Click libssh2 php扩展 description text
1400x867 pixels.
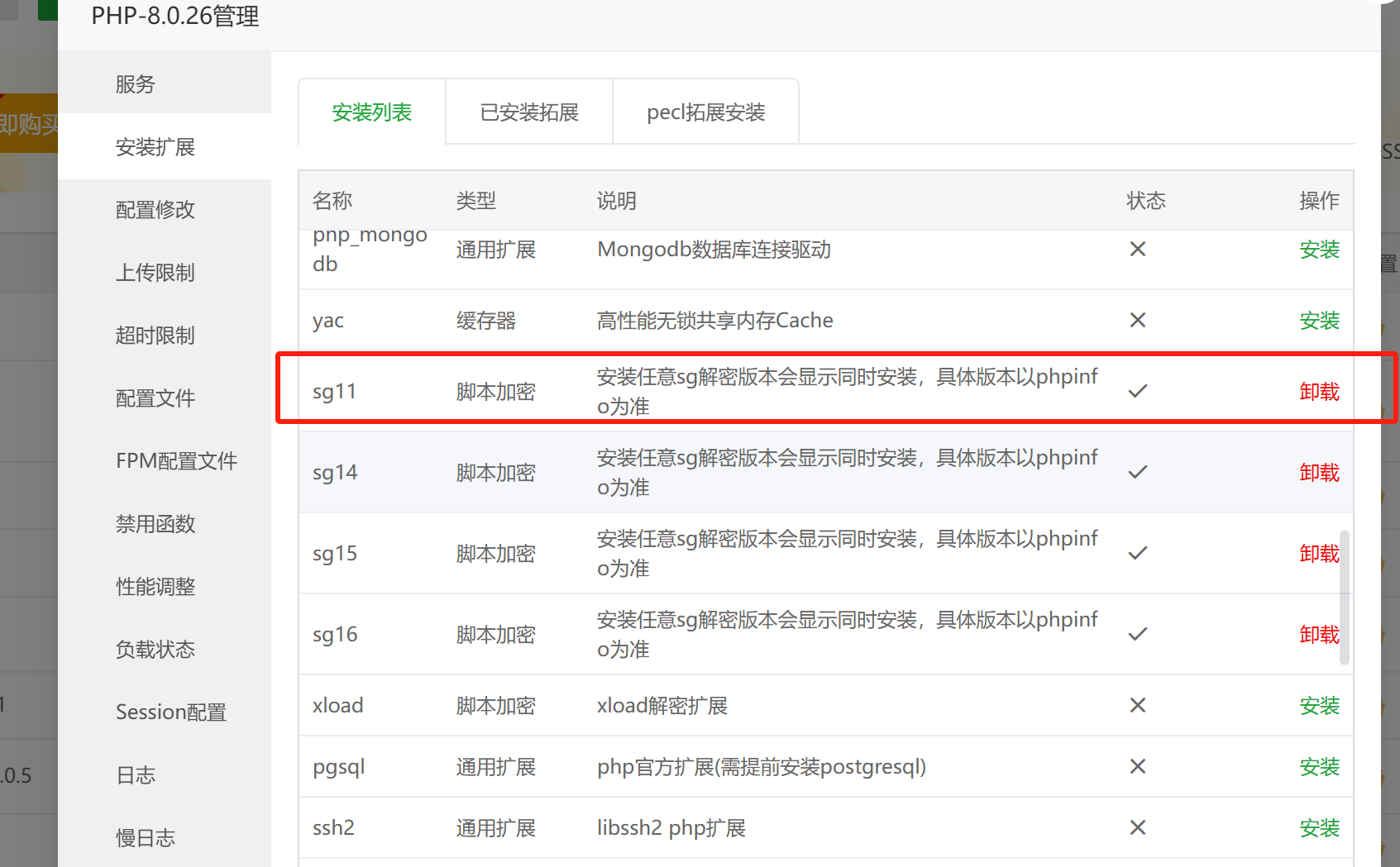(671, 828)
